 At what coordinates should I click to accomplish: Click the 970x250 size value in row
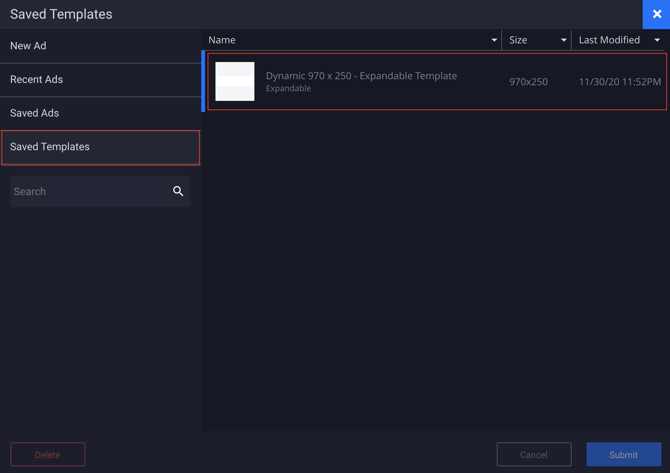coord(528,82)
